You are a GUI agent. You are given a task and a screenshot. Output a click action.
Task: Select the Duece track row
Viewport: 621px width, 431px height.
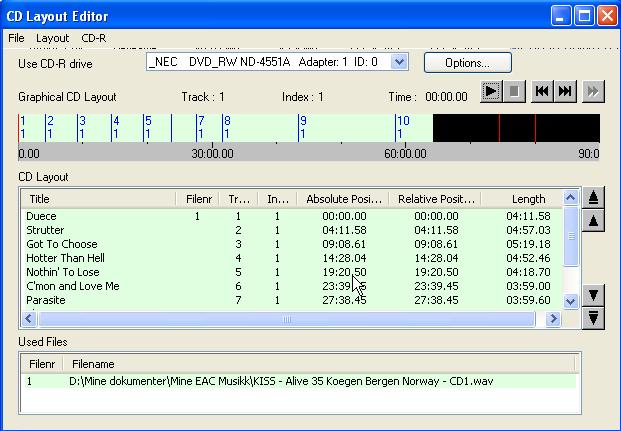pyautogui.click(x=292, y=216)
